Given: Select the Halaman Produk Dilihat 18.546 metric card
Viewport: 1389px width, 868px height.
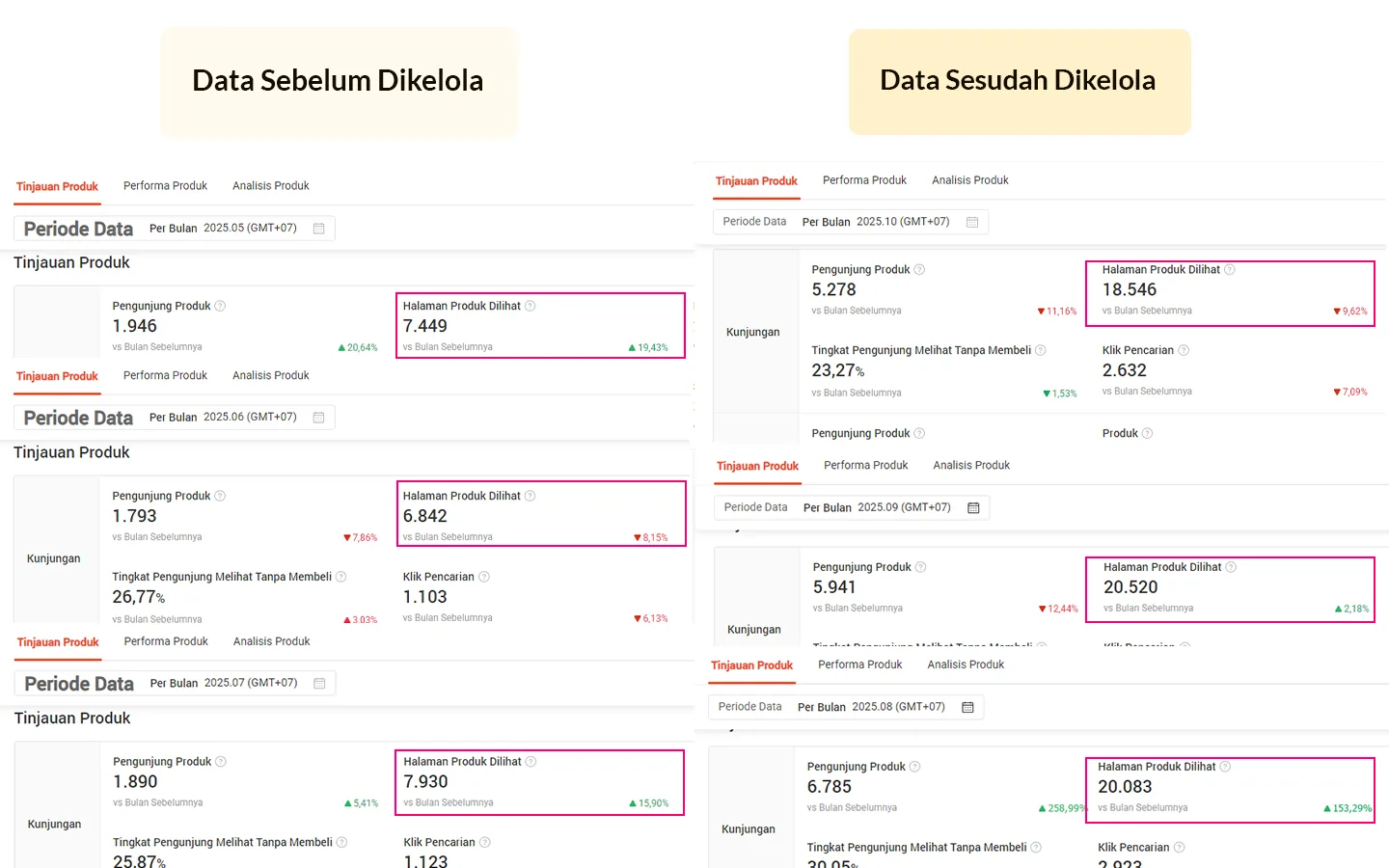Looking at the screenshot, I should (1229, 293).
